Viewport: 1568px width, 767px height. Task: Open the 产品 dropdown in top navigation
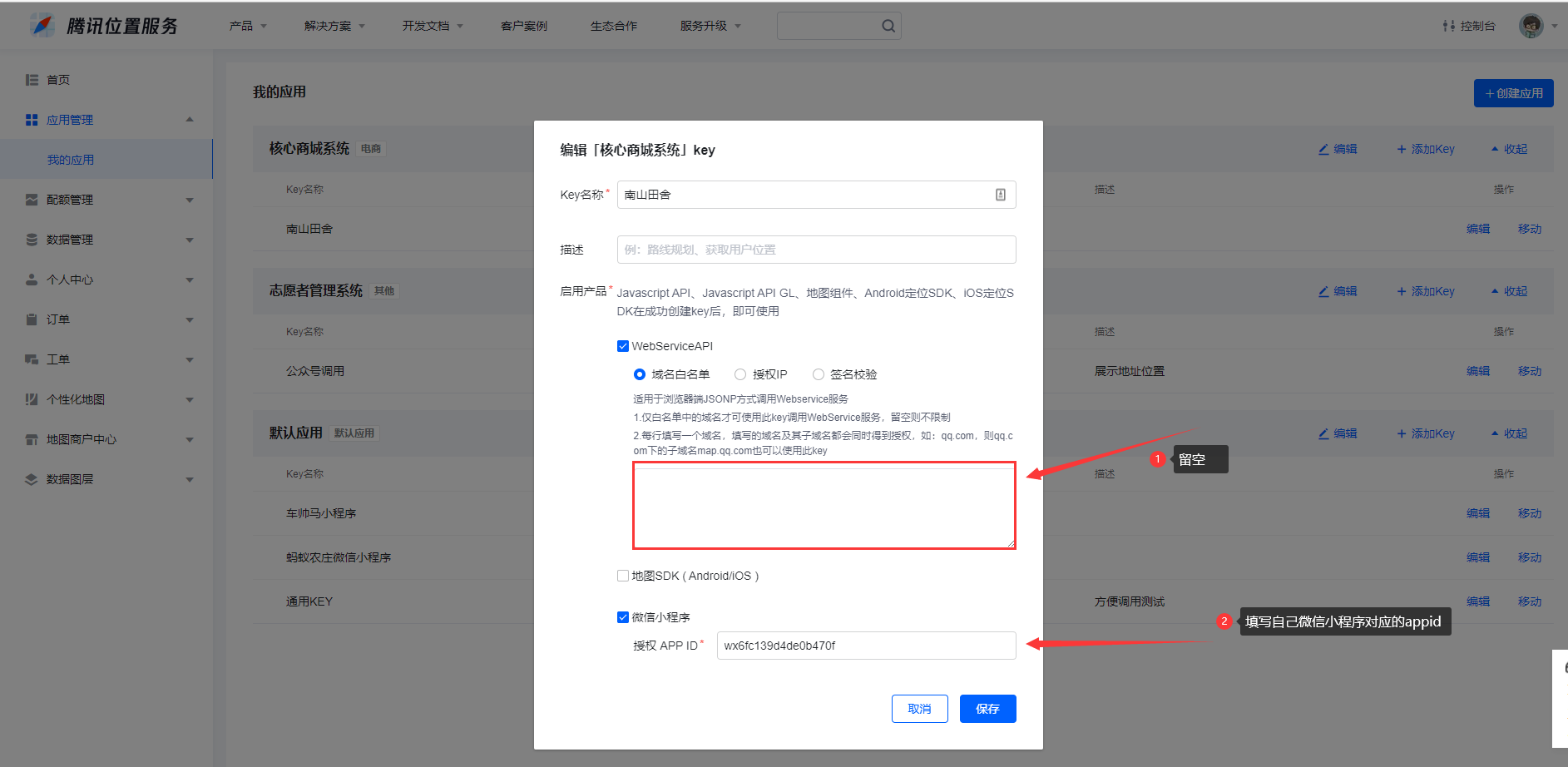pyautogui.click(x=247, y=26)
